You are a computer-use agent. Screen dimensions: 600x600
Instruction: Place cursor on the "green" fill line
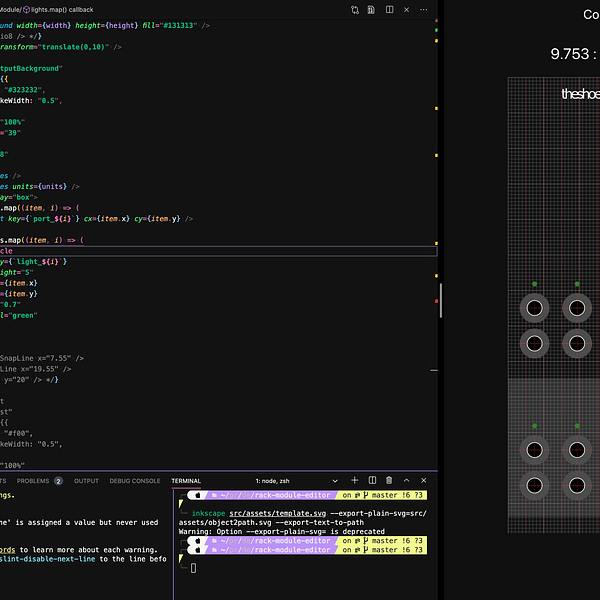18,315
